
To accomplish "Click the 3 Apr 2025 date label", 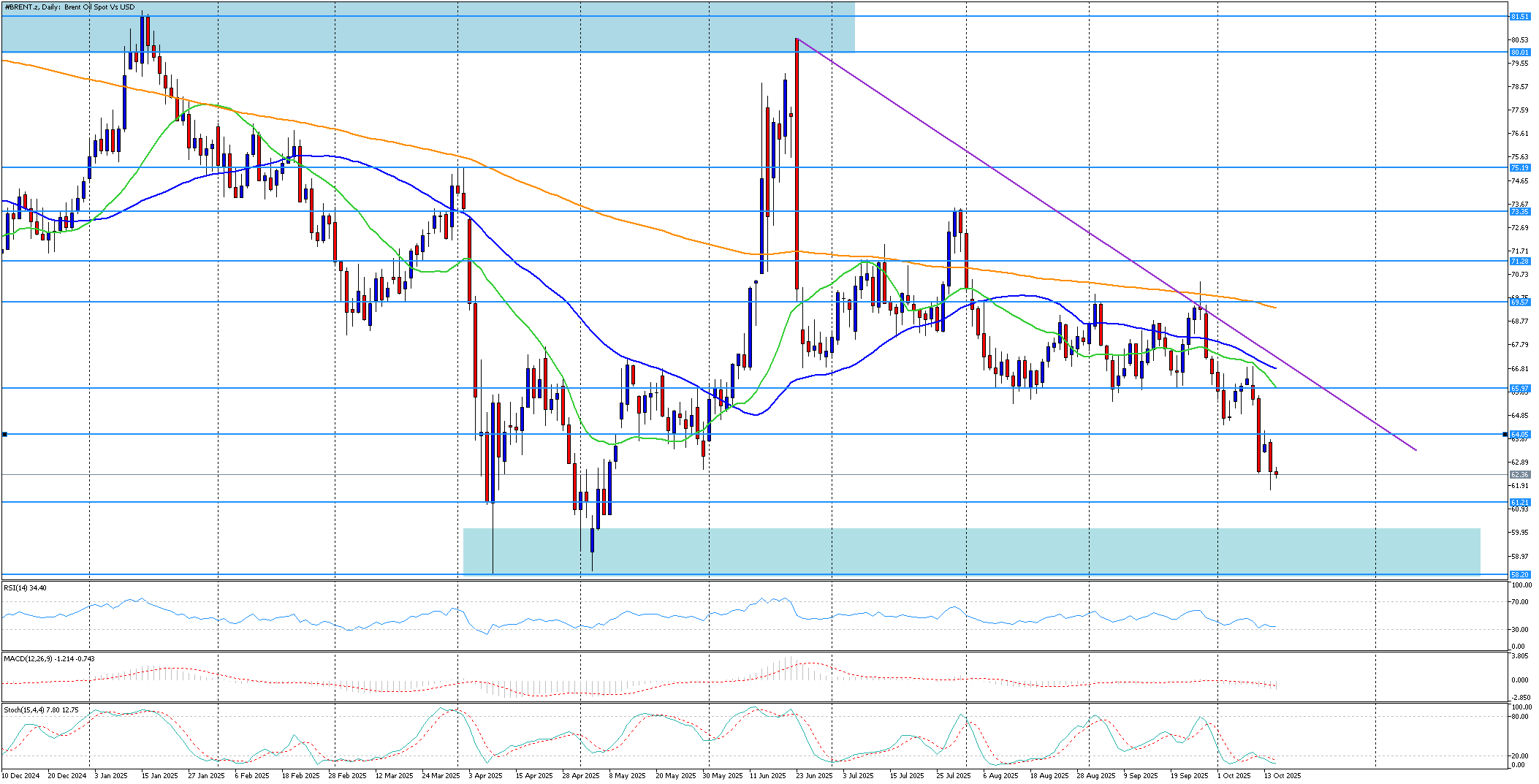I will click(x=484, y=775).
